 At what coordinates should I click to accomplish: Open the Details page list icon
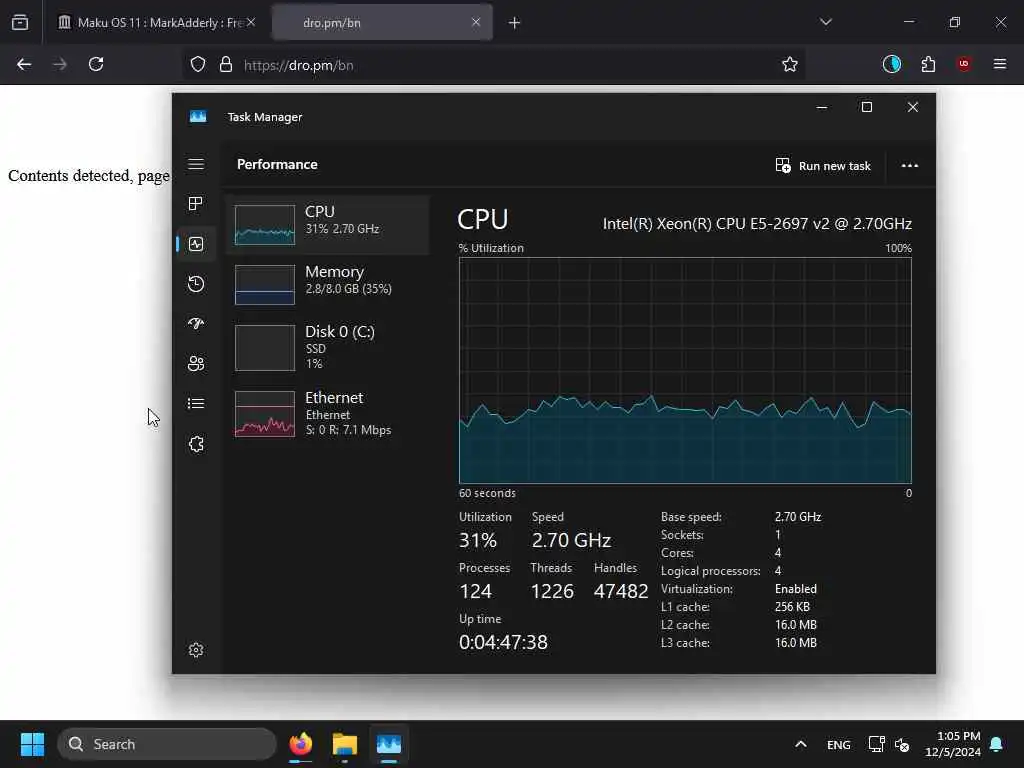[196, 404]
